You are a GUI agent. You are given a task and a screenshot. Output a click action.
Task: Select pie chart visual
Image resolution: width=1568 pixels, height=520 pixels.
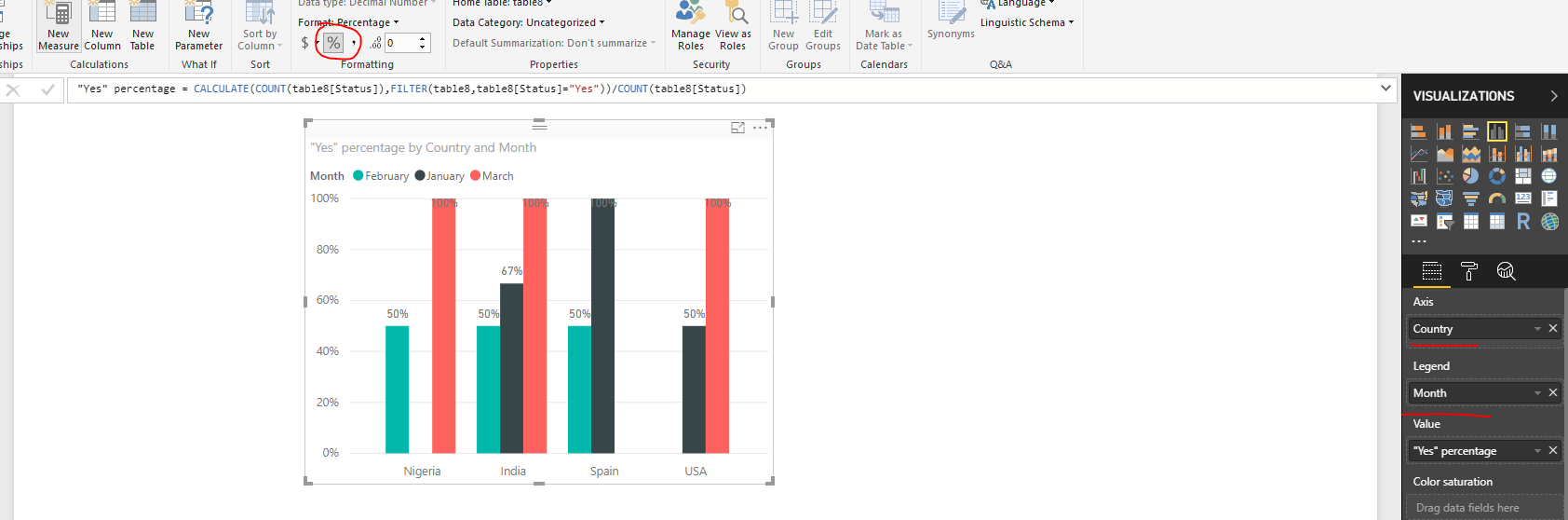coord(1471,176)
